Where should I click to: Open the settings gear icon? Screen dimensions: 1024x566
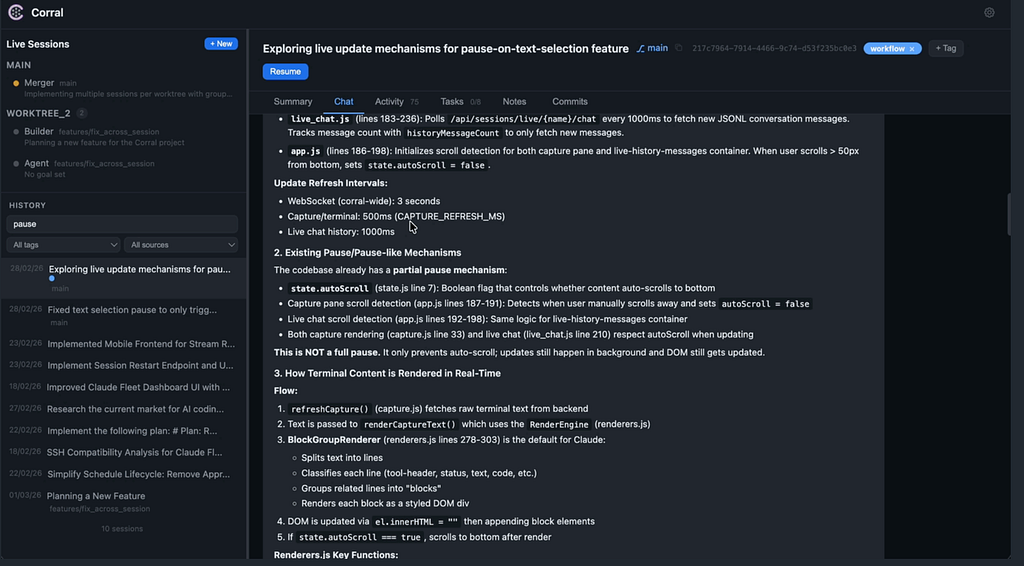[x=989, y=12]
